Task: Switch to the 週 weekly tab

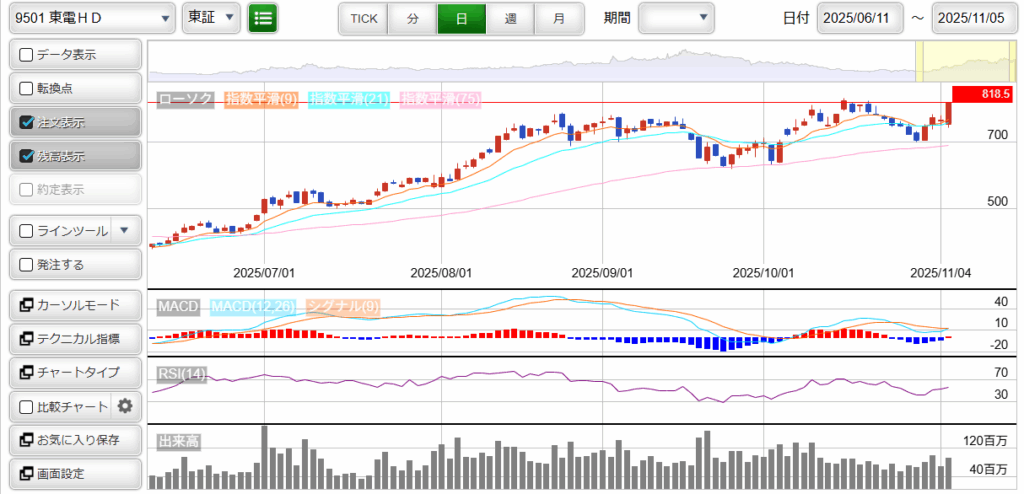Action: [510, 18]
